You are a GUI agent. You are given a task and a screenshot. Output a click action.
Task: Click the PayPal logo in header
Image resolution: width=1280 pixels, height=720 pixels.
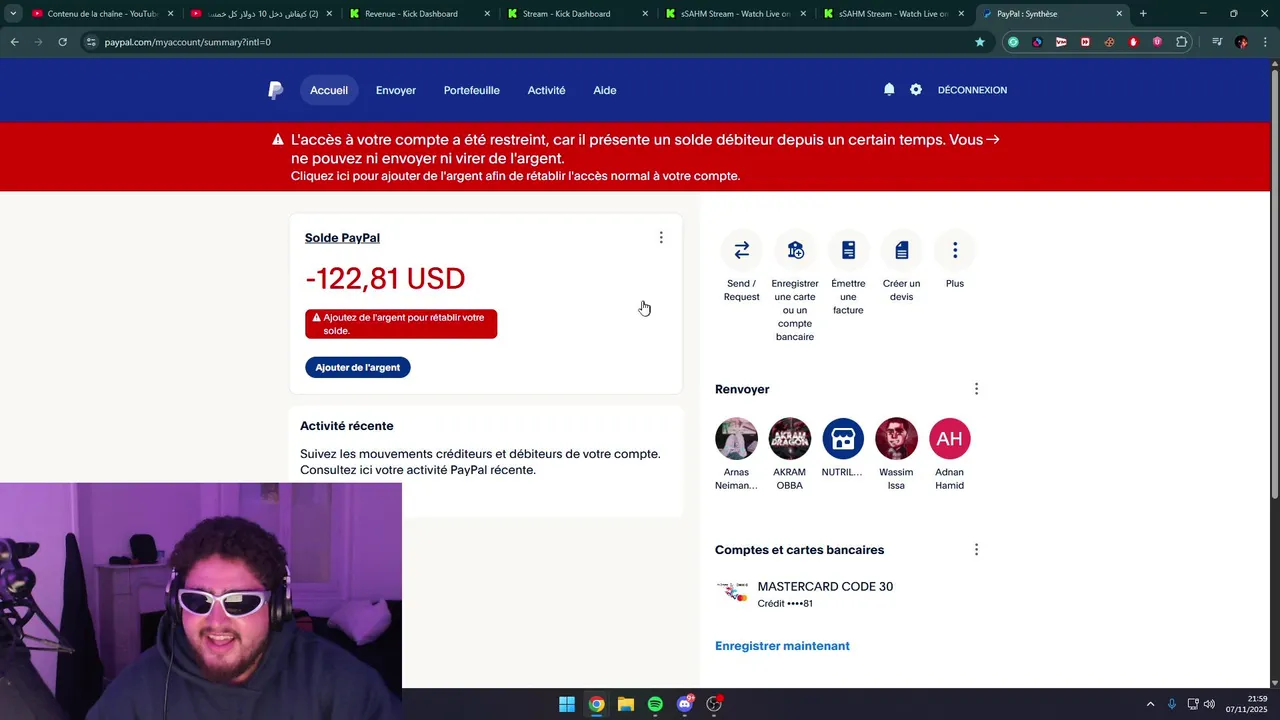point(276,90)
